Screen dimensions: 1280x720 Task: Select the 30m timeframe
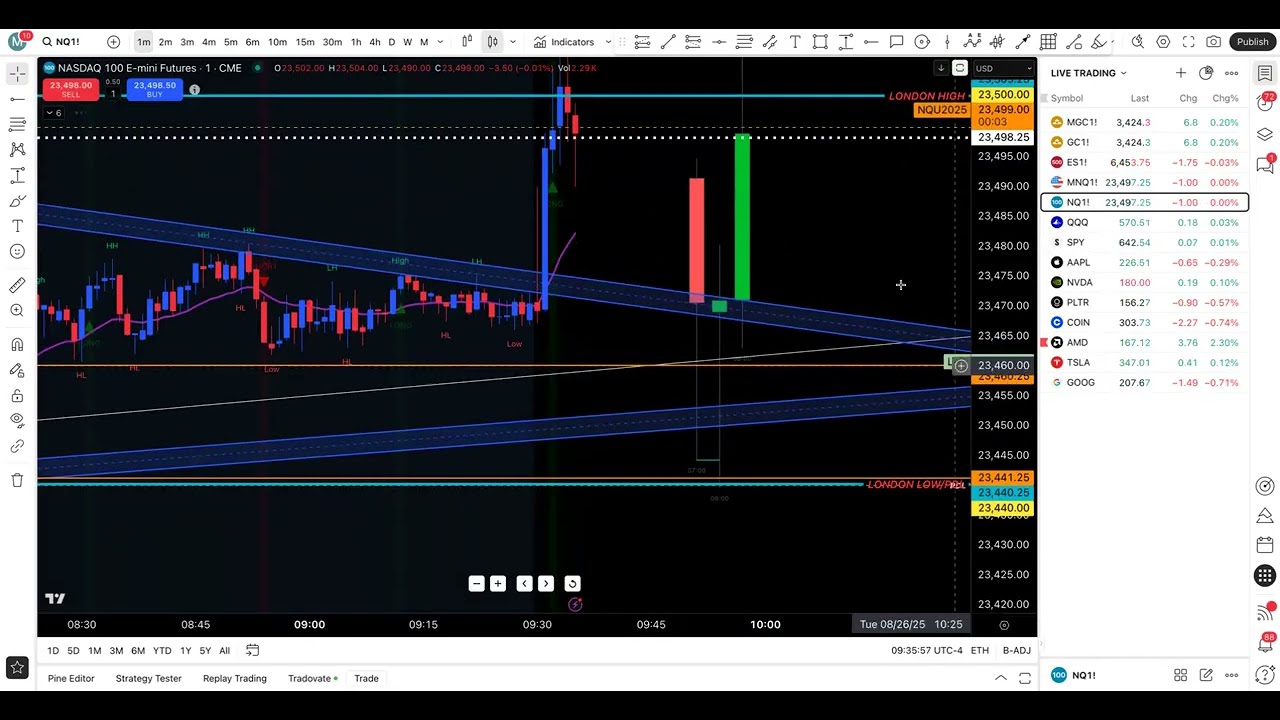click(332, 42)
